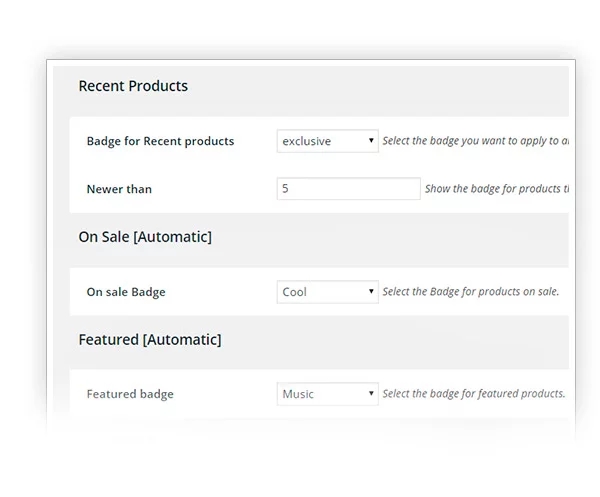Screen dimensions: 600x497
Task: Open the Featured badge dropdown
Action: 328,394
